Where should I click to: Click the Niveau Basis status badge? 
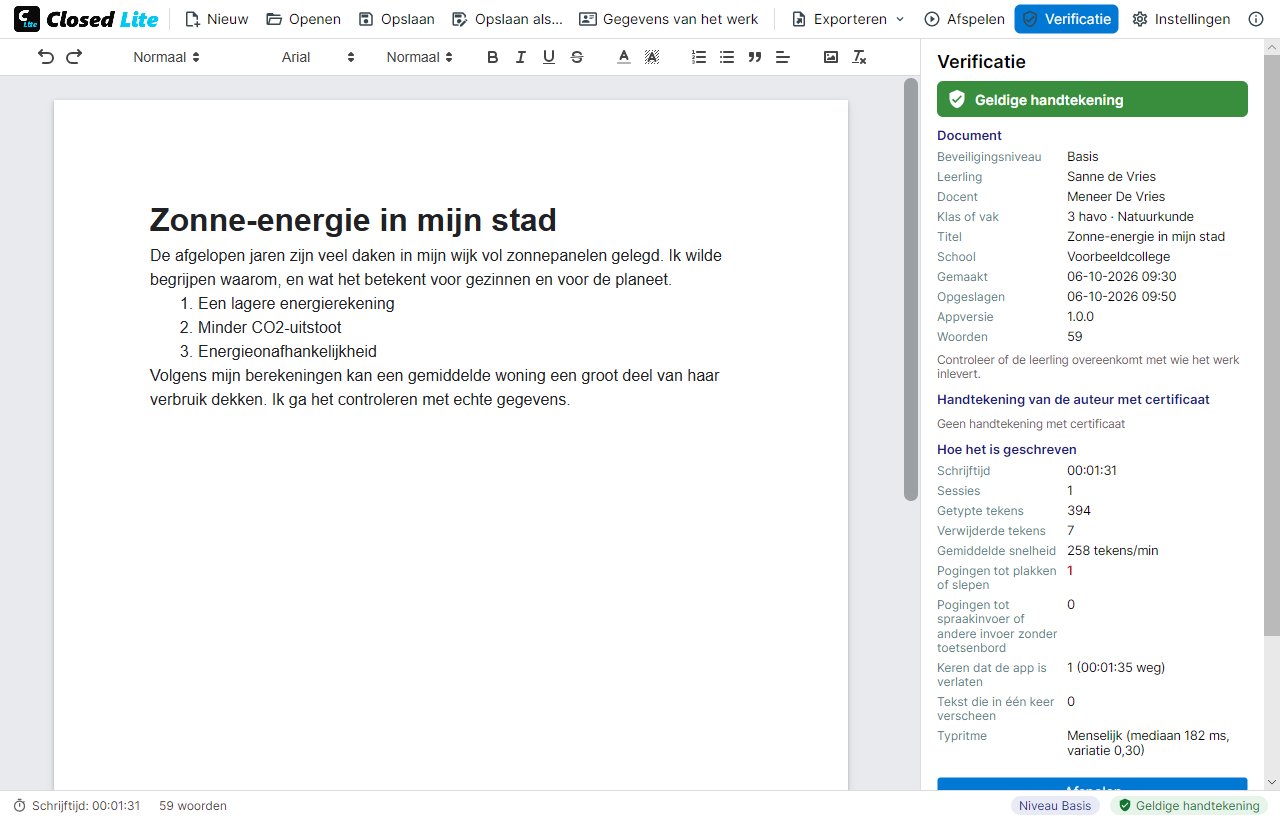(1055, 806)
